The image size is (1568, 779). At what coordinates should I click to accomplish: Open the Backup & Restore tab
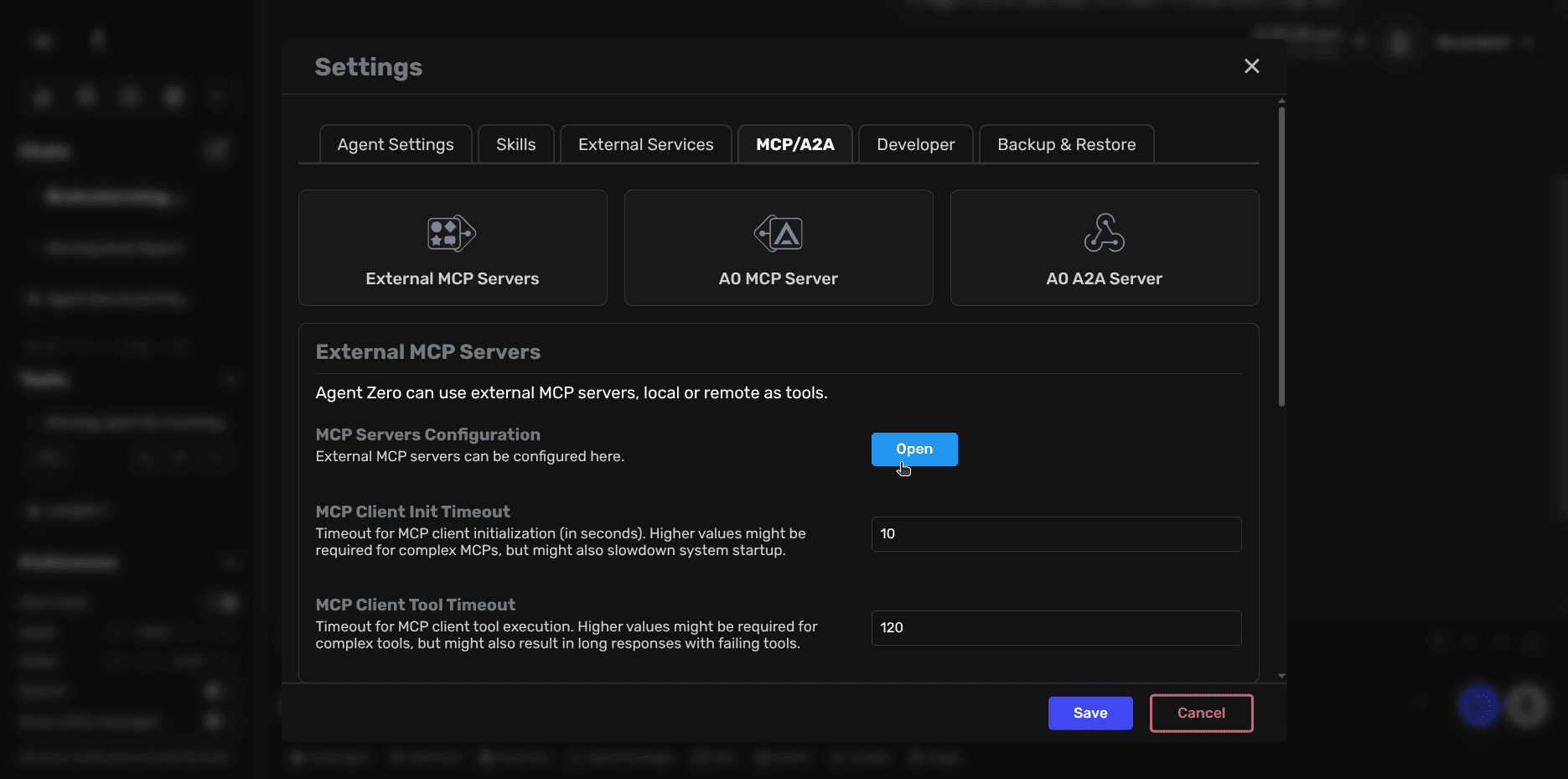(x=1065, y=143)
